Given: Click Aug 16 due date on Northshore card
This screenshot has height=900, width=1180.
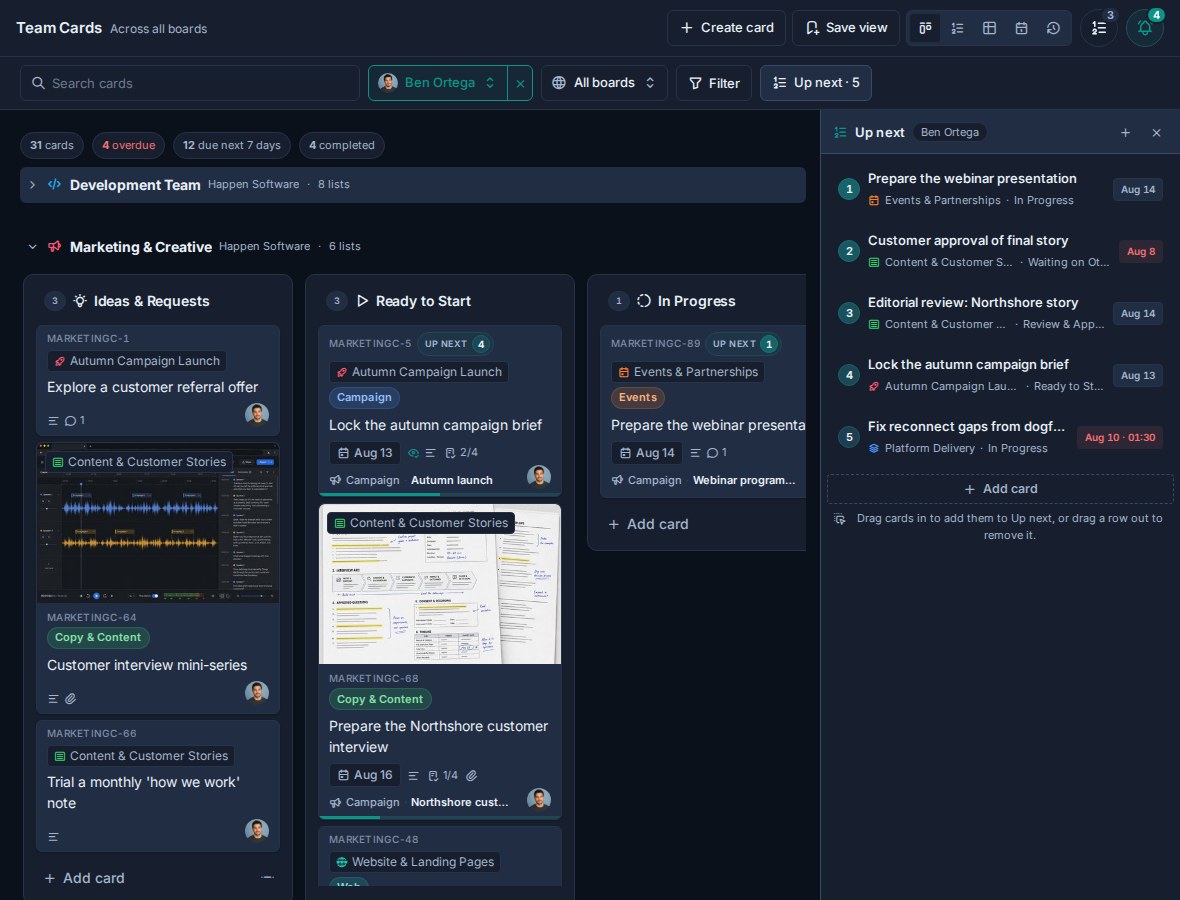Looking at the screenshot, I should [x=365, y=775].
